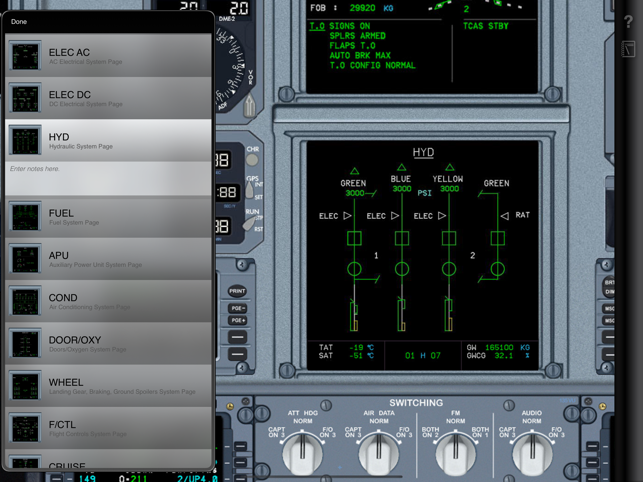This screenshot has height=482, width=643.
Task: Click the FLAPS T.O memo line
Action: pyautogui.click(x=353, y=46)
